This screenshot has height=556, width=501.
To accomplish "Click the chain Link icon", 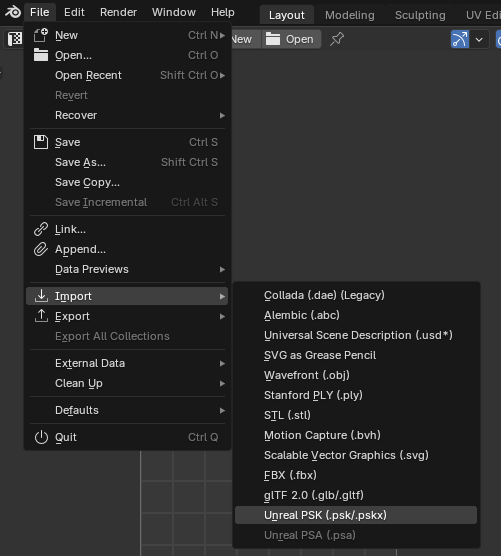I will [41, 229].
